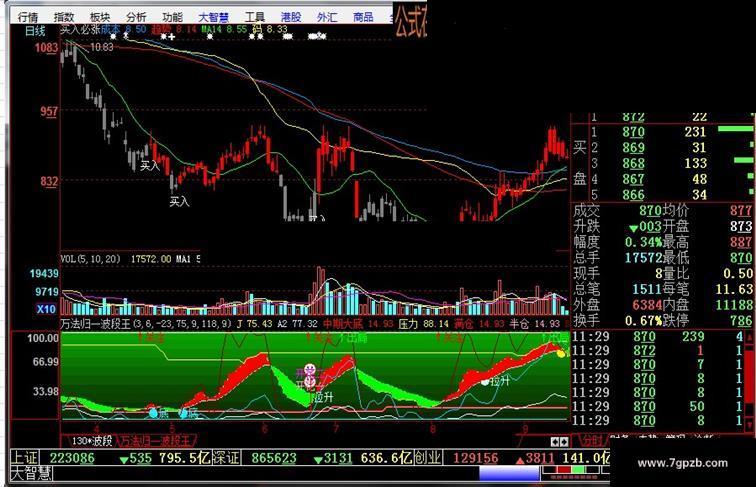Open the 商品 menu
Image resolution: width=756 pixels, height=487 pixels.
[363, 17]
